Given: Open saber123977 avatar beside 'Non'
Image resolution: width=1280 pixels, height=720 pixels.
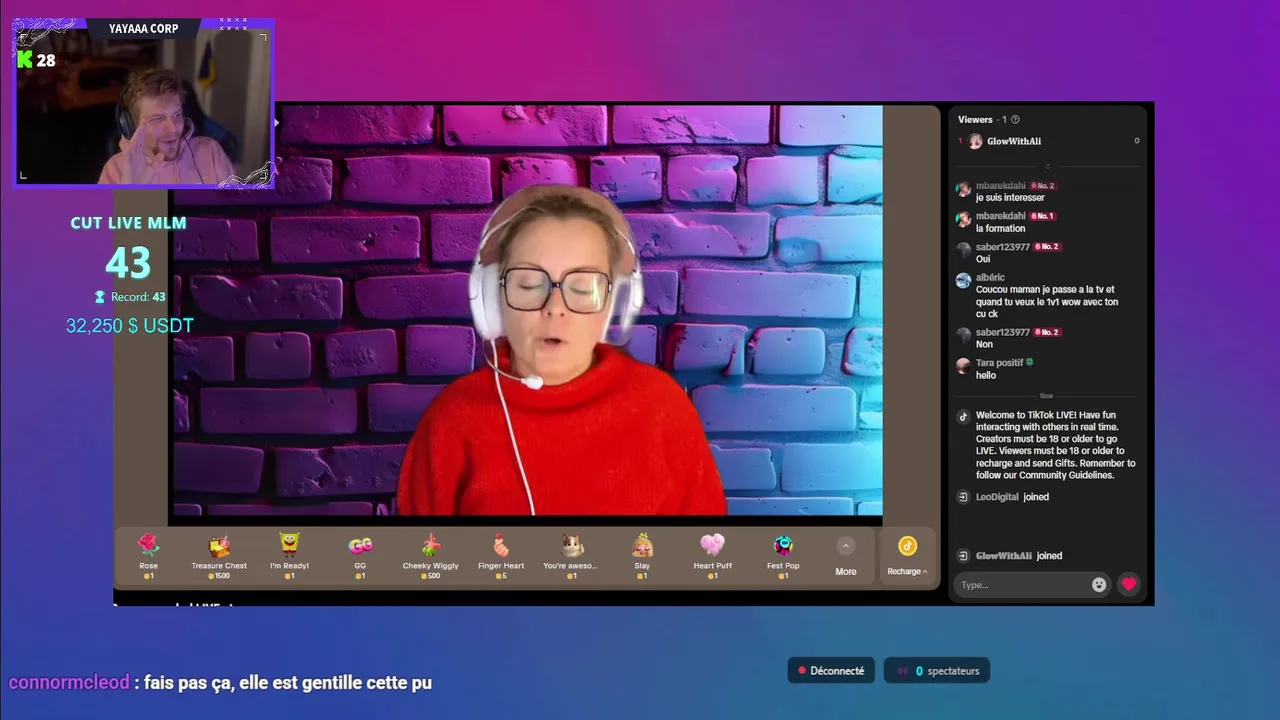Looking at the screenshot, I should (x=963, y=336).
